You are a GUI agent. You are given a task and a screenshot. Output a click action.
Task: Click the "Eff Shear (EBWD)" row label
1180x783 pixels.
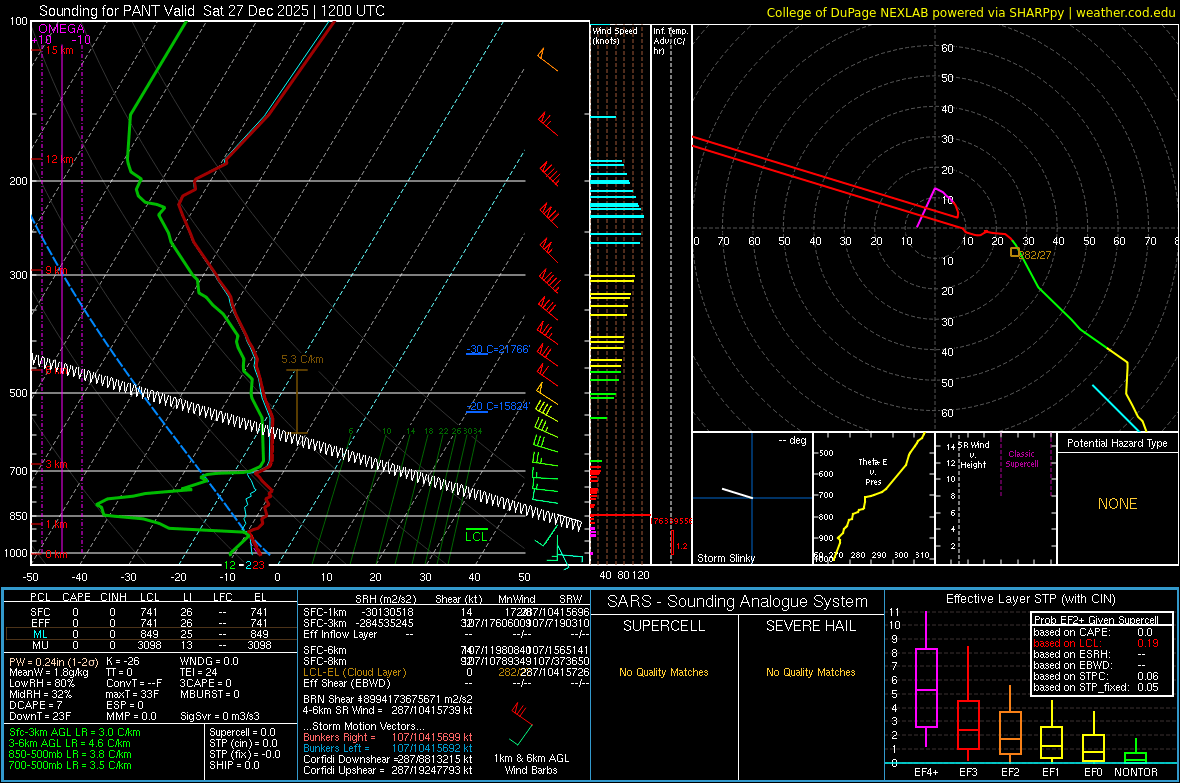coord(347,683)
